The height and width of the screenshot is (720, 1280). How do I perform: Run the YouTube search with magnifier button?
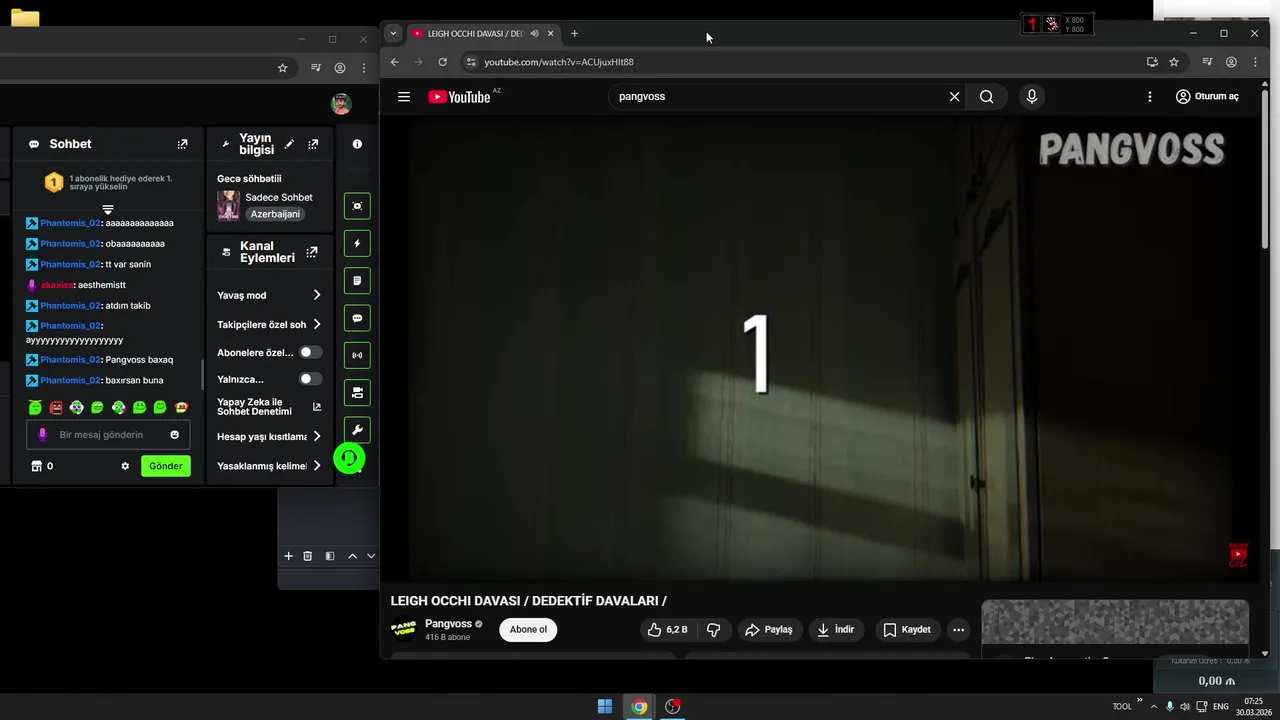pos(986,97)
